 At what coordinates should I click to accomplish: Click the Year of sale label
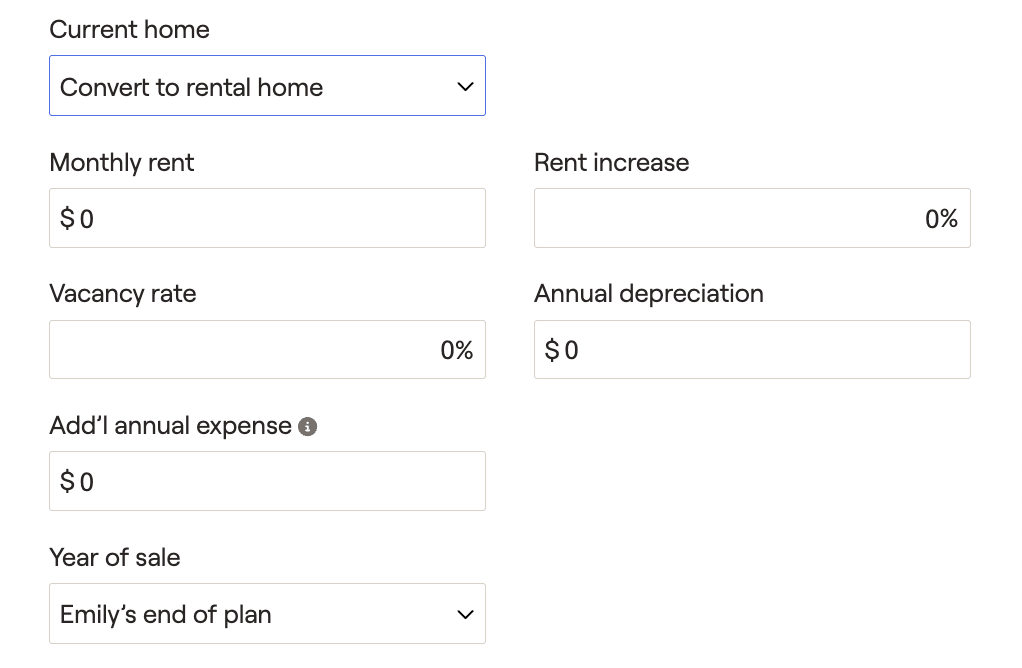pos(114,558)
